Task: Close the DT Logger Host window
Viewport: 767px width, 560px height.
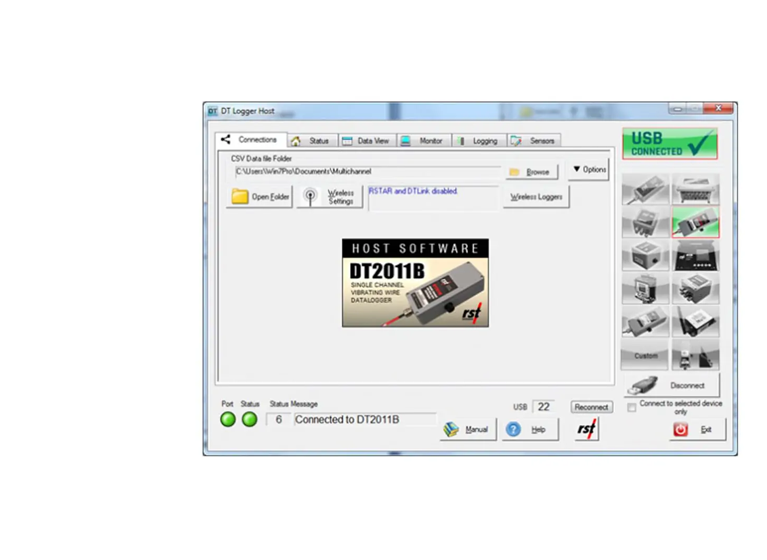Action: click(x=718, y=108)
